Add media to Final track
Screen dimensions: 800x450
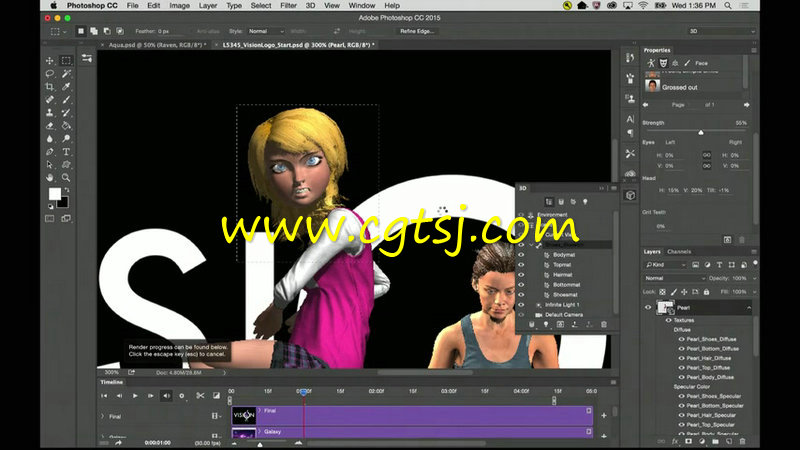coord(604,416)
